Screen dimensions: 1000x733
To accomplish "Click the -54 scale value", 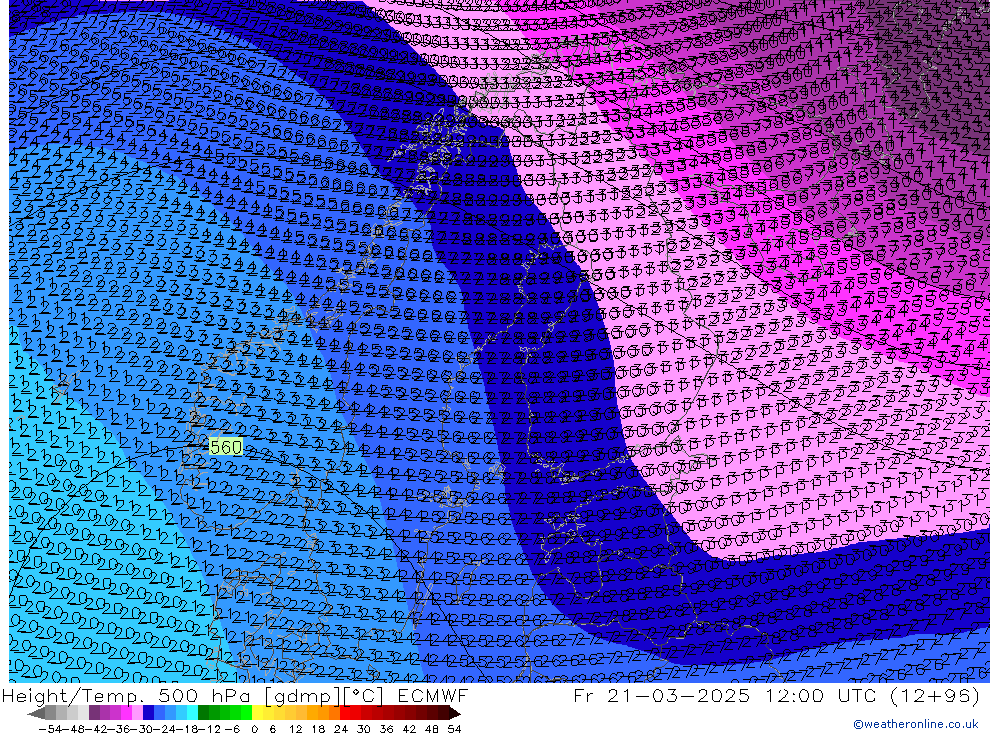I will (51, 729).
